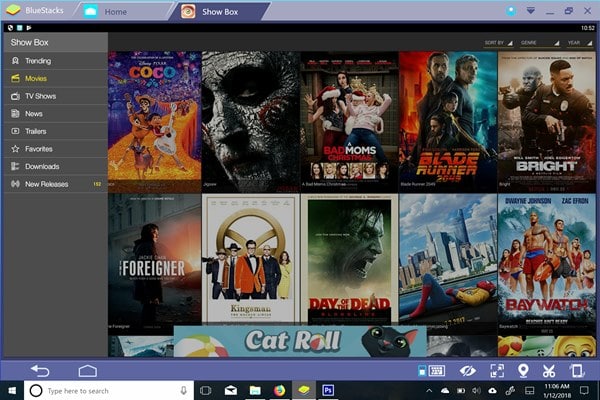Open the Trending section in sidebar
The height and width of the screenshot is (400, 600).
click(x=56, y=61)
